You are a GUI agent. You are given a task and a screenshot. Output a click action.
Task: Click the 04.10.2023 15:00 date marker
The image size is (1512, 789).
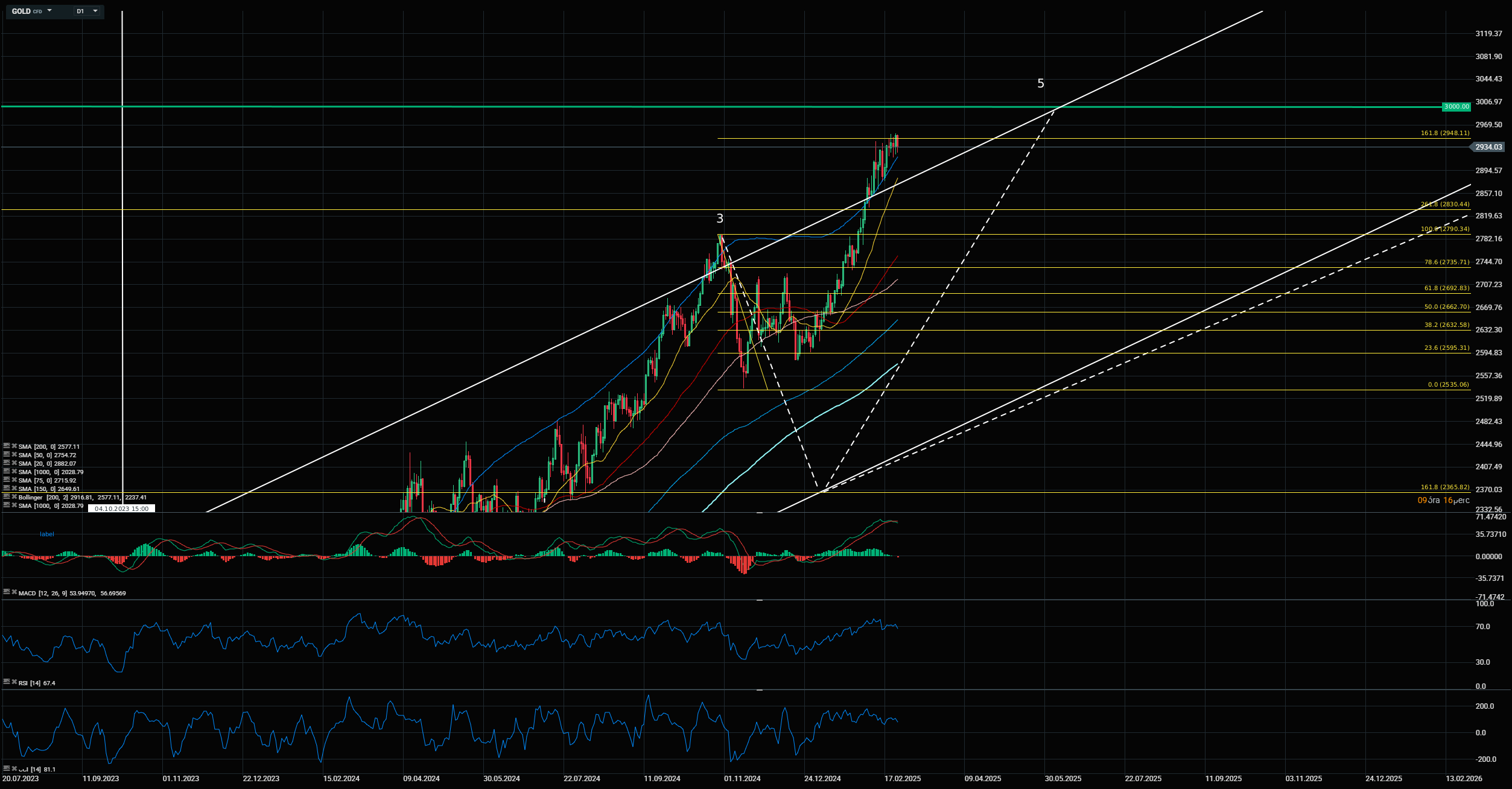coord(121,509)
